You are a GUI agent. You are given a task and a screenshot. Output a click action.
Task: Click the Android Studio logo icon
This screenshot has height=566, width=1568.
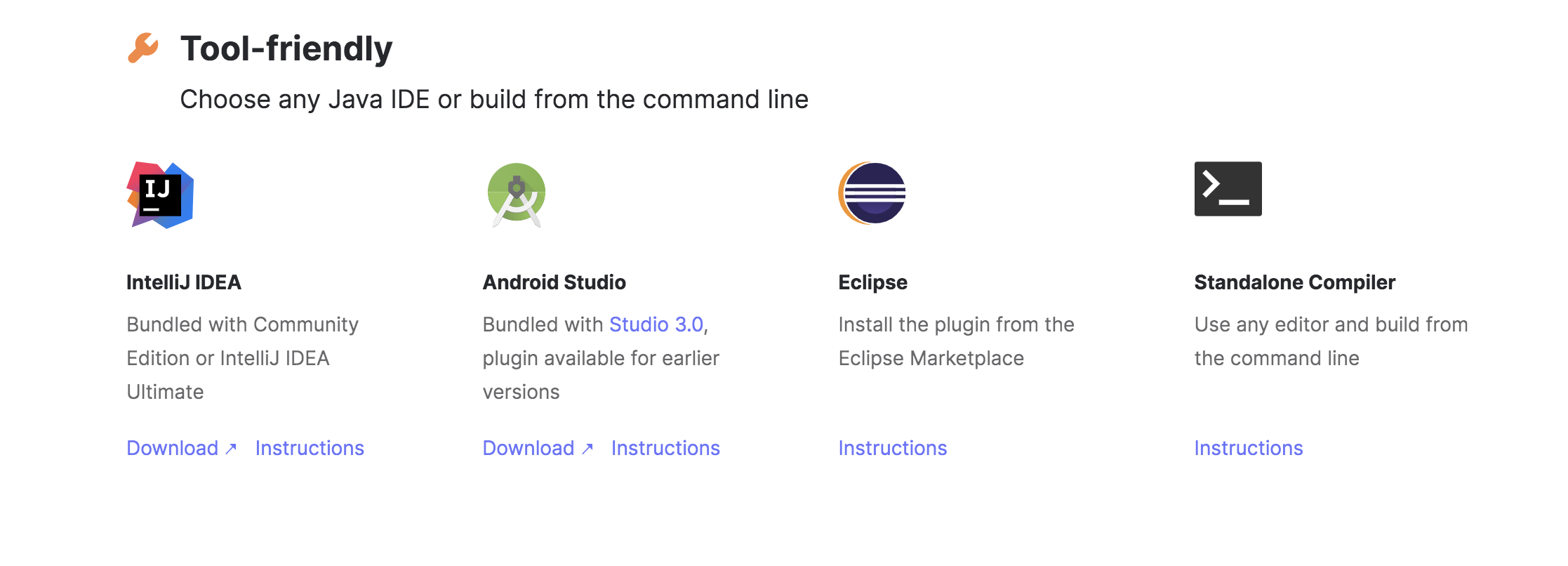(517, 195)
